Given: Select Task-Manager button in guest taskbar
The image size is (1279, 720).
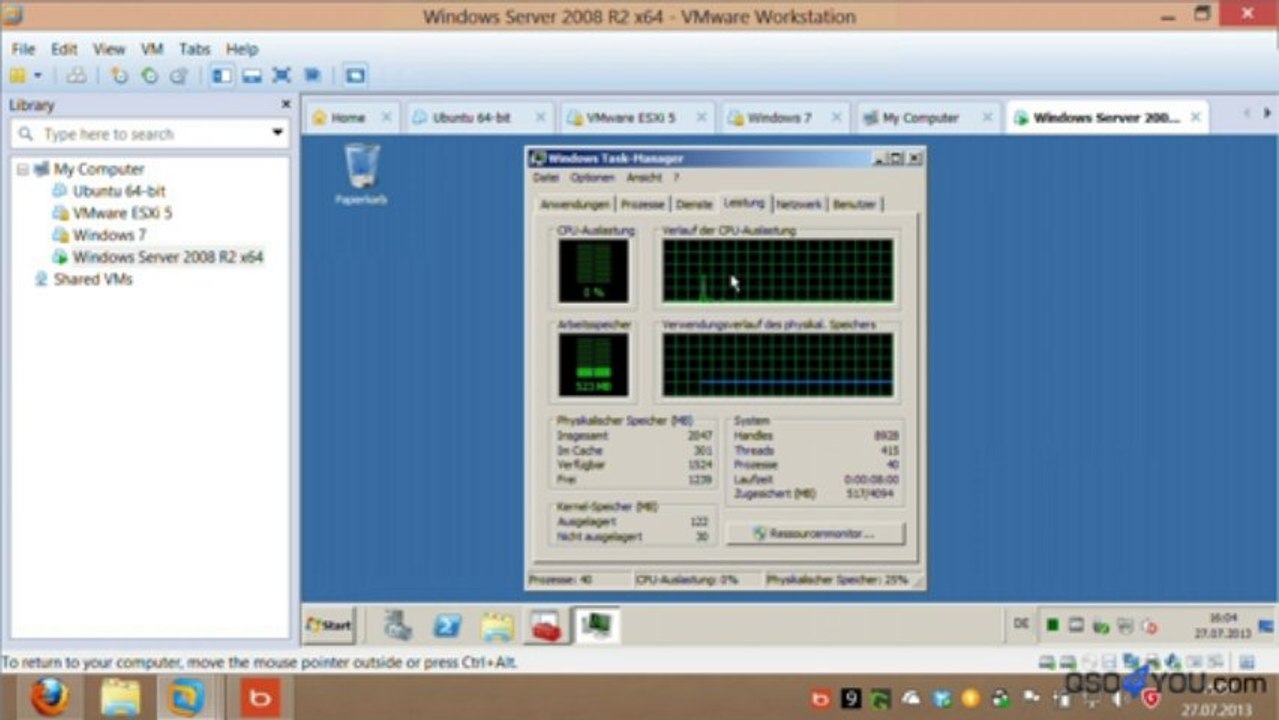Looking at the screenshot, I should tap(597, 625).
